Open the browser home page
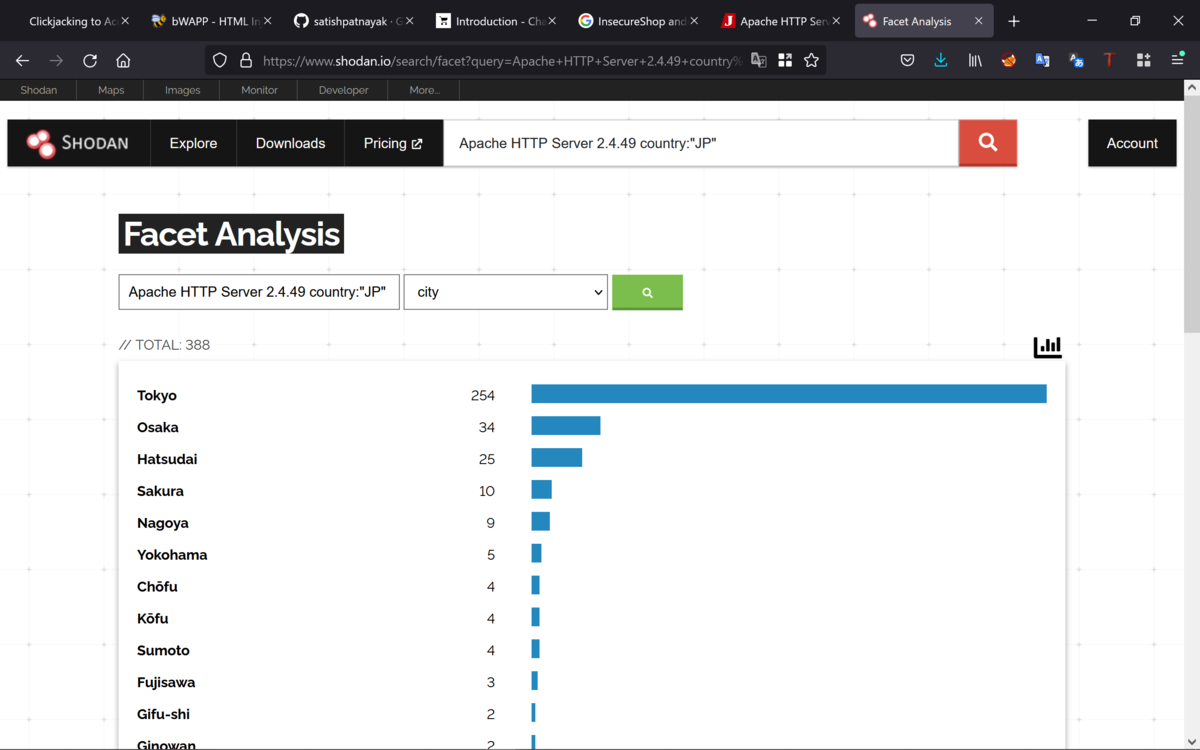1200x750 pixels. click(123, 60)
